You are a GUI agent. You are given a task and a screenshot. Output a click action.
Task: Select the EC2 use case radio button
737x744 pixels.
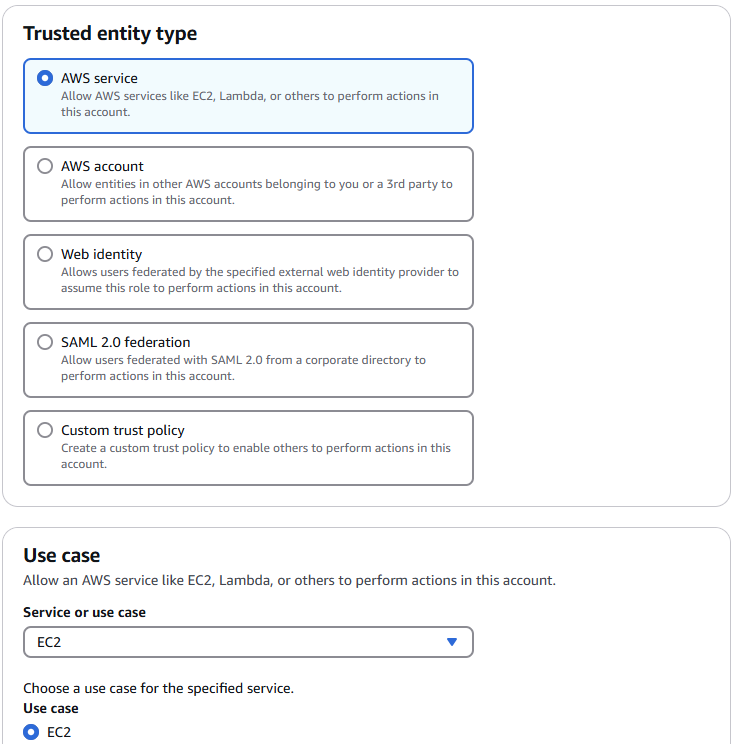click(31, 732)
